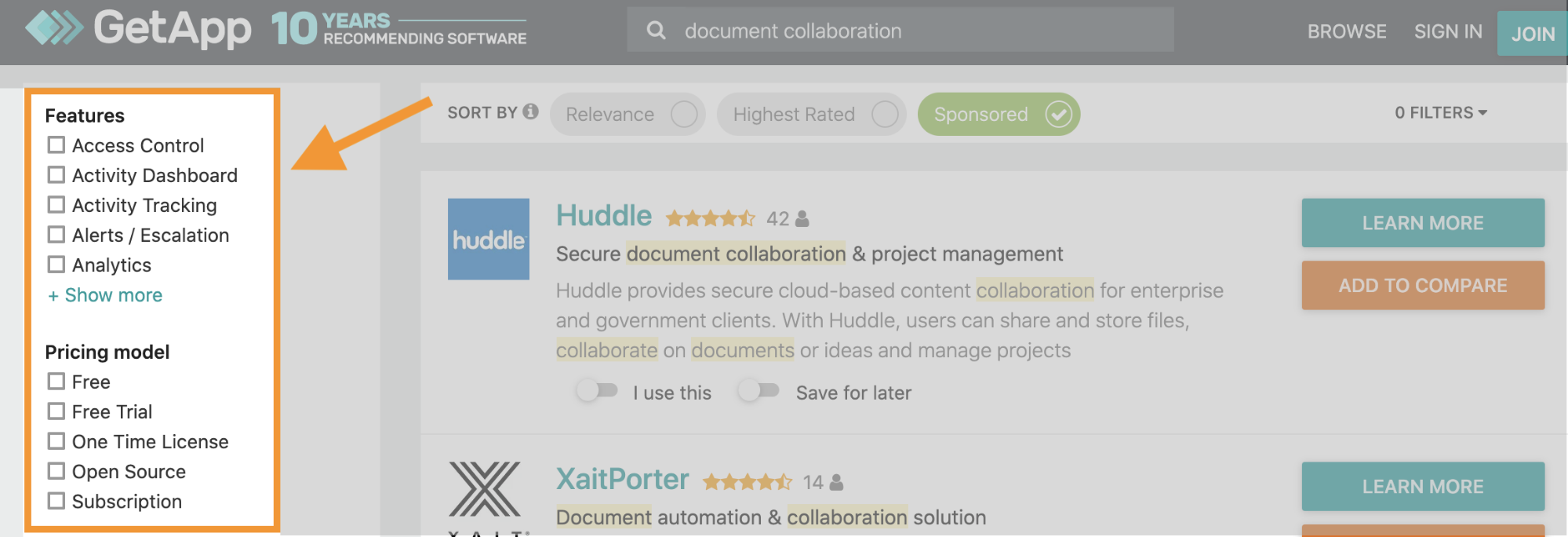Click the 'Pricing model' heading
Image resolution: width=1568 pixels, height=537 pixels.
[x=107, y=352]
